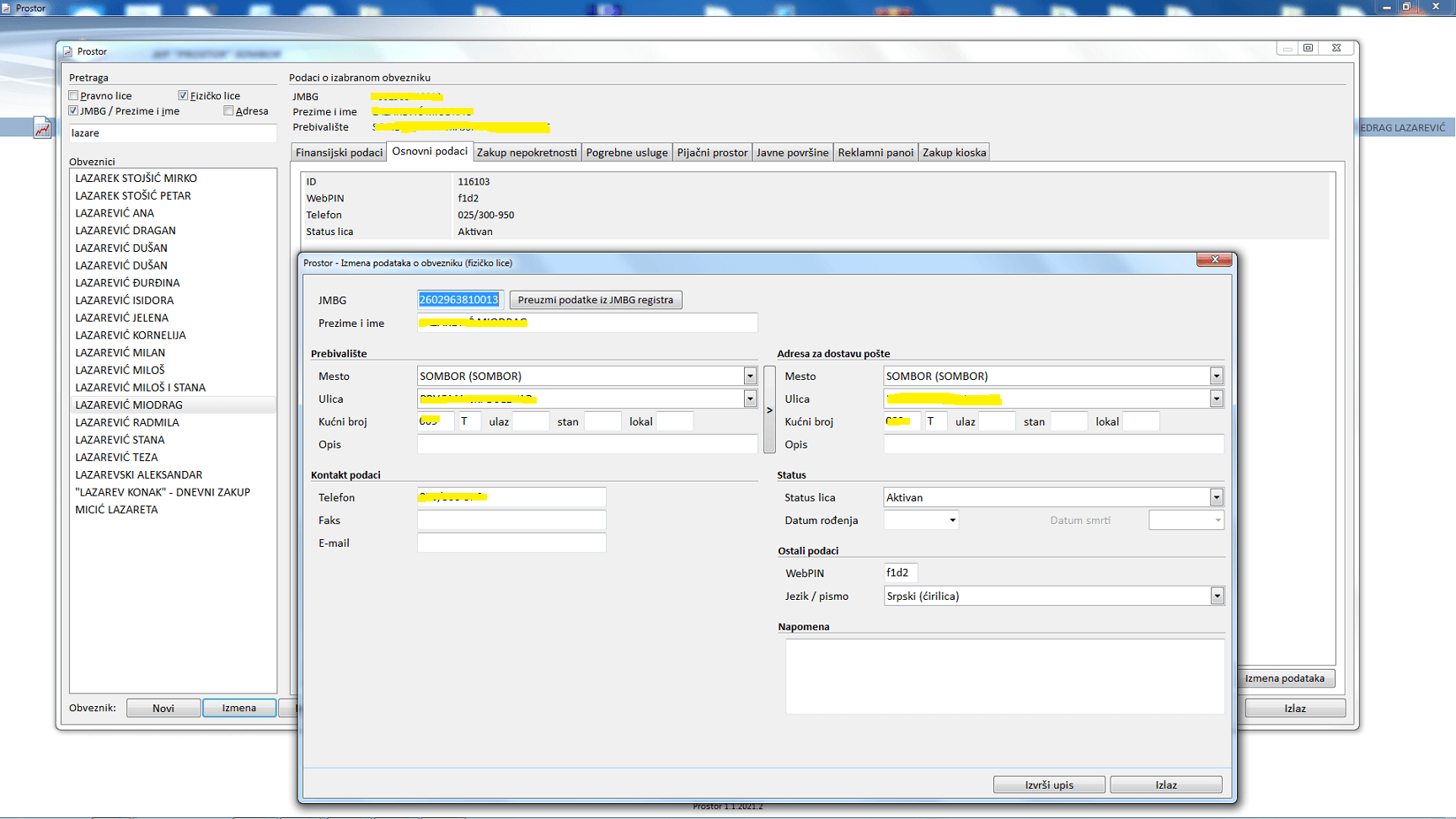Open the Osnovni podaci tab
Screen dimensions: 1456x819
[x=430, y=152]
